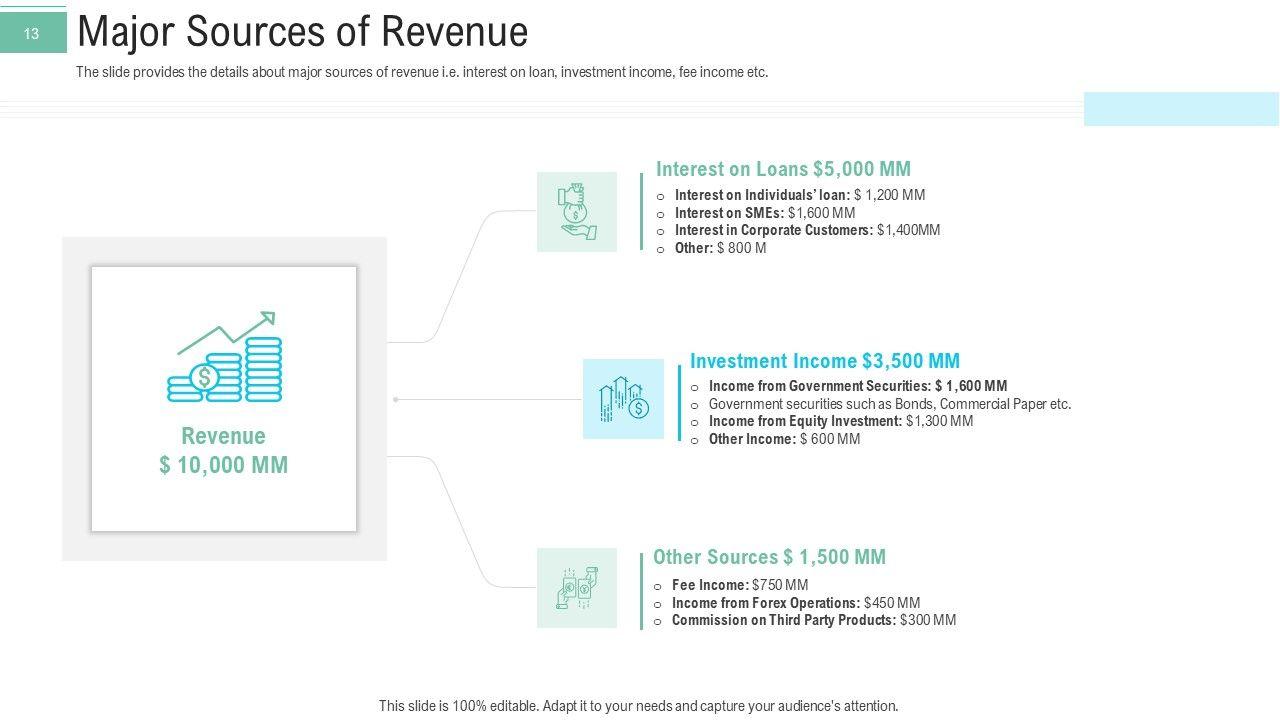The width and height of the screenshot is (1280, 720).
Task: Select the Investment Income $3,500 MM heading
Action: [825, 361]
